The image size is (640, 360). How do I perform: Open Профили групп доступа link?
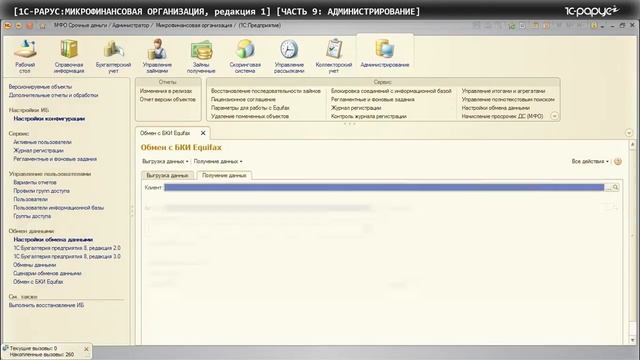(41, 191)
